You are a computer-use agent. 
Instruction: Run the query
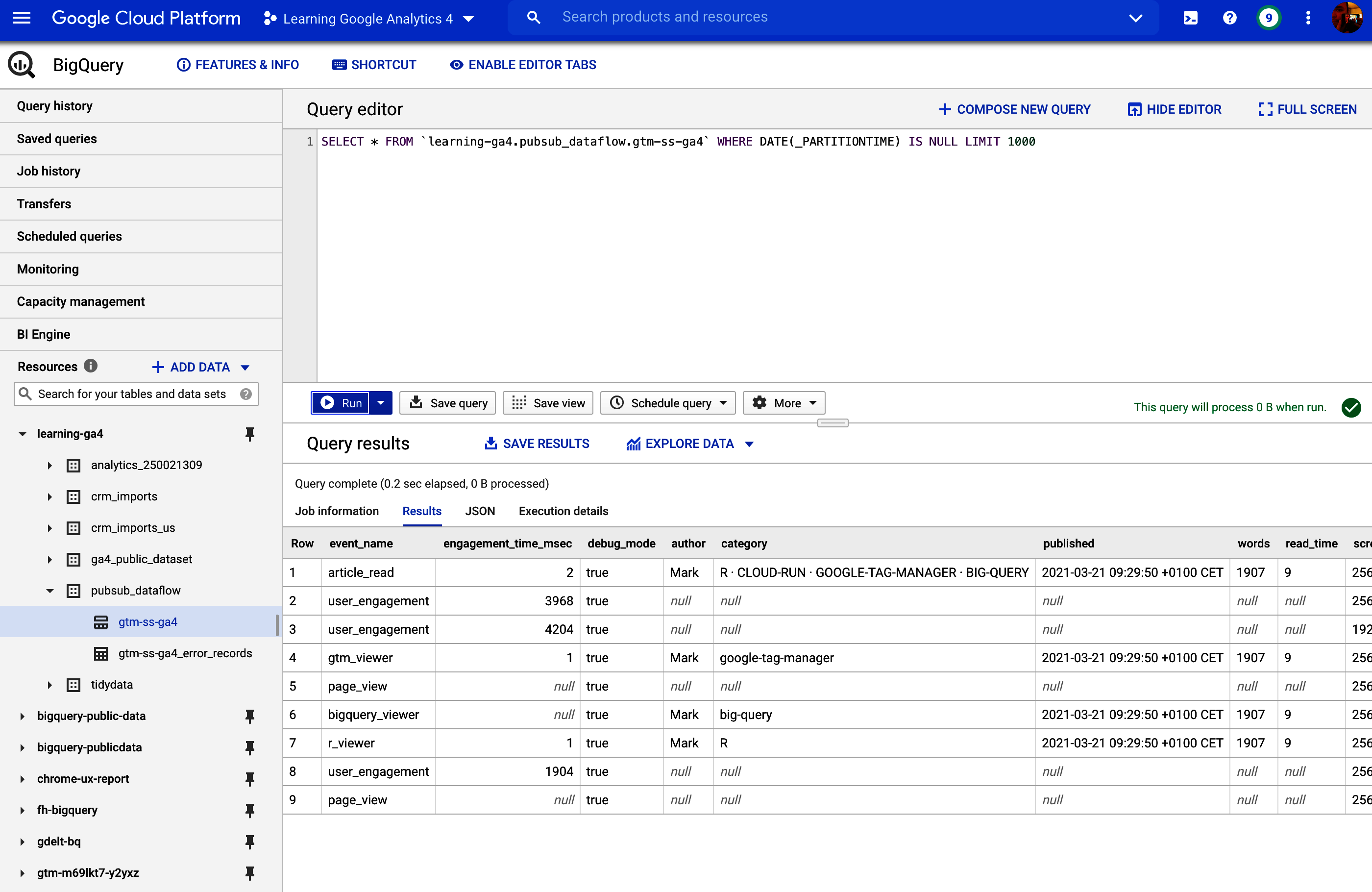pyautogui.click(x=341, y=403)
